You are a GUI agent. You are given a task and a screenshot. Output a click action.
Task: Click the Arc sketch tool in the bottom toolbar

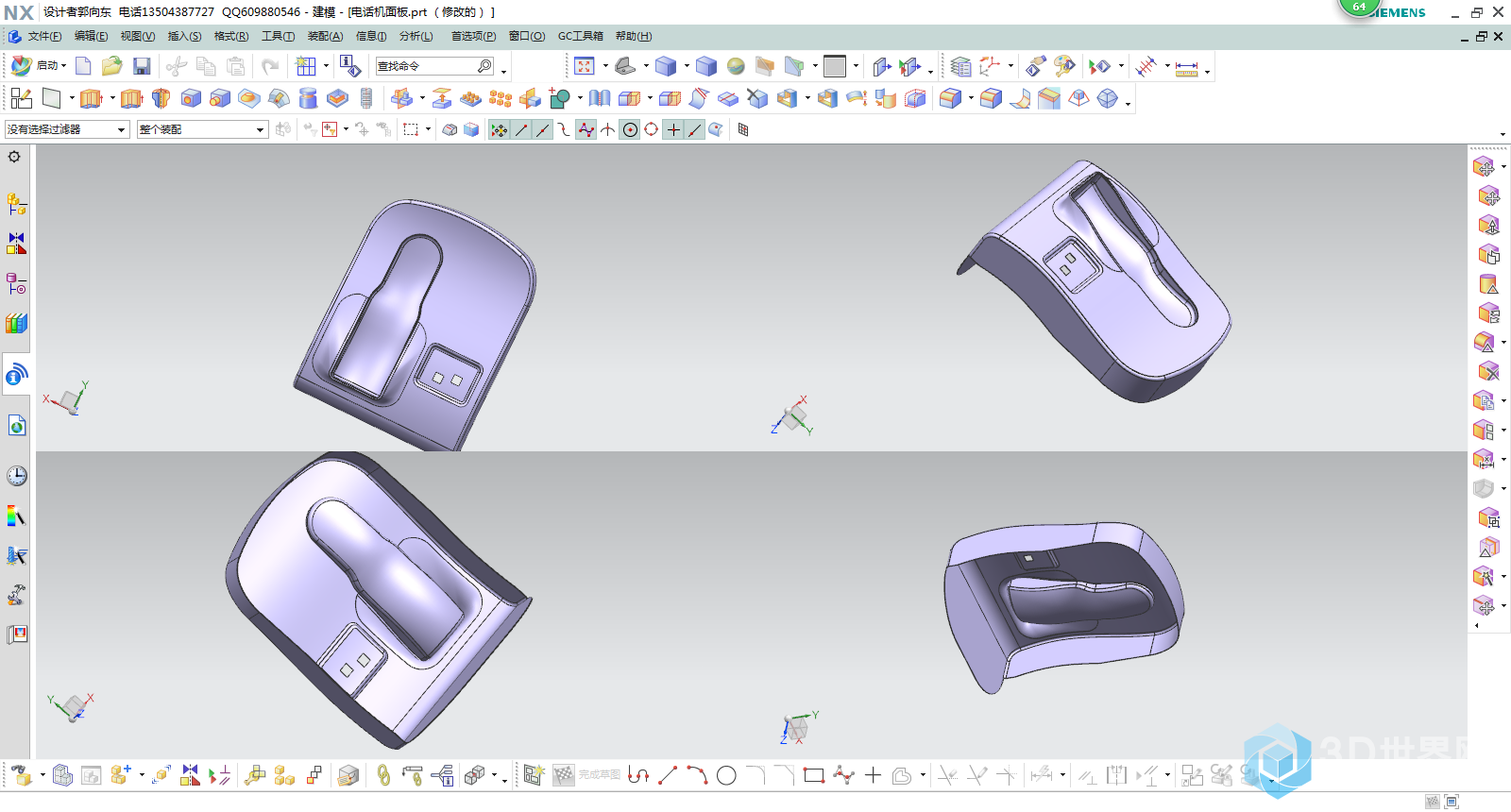[x=697, y=775]
